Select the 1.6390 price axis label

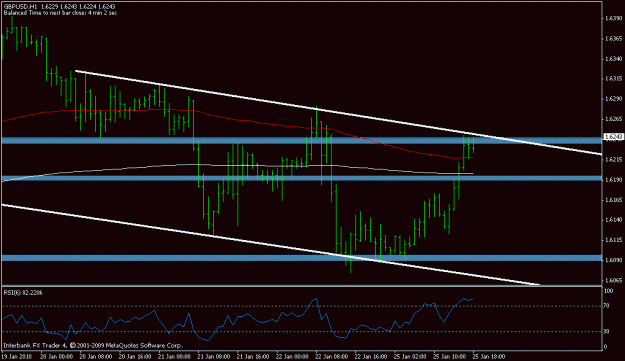613,18
